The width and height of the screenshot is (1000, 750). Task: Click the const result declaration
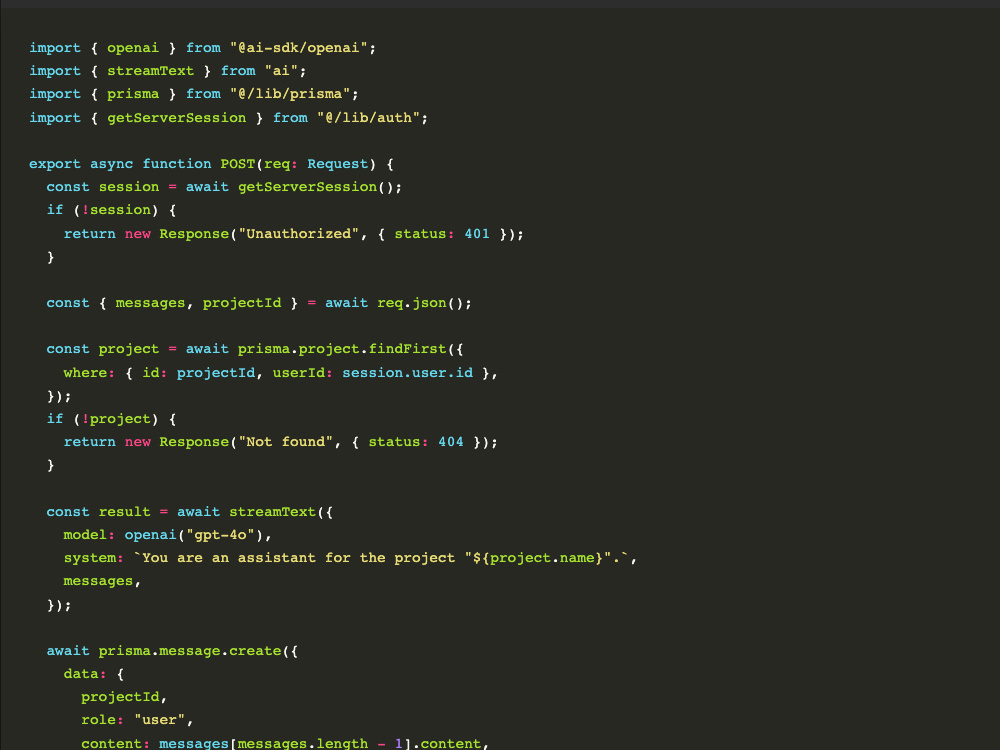99,511
